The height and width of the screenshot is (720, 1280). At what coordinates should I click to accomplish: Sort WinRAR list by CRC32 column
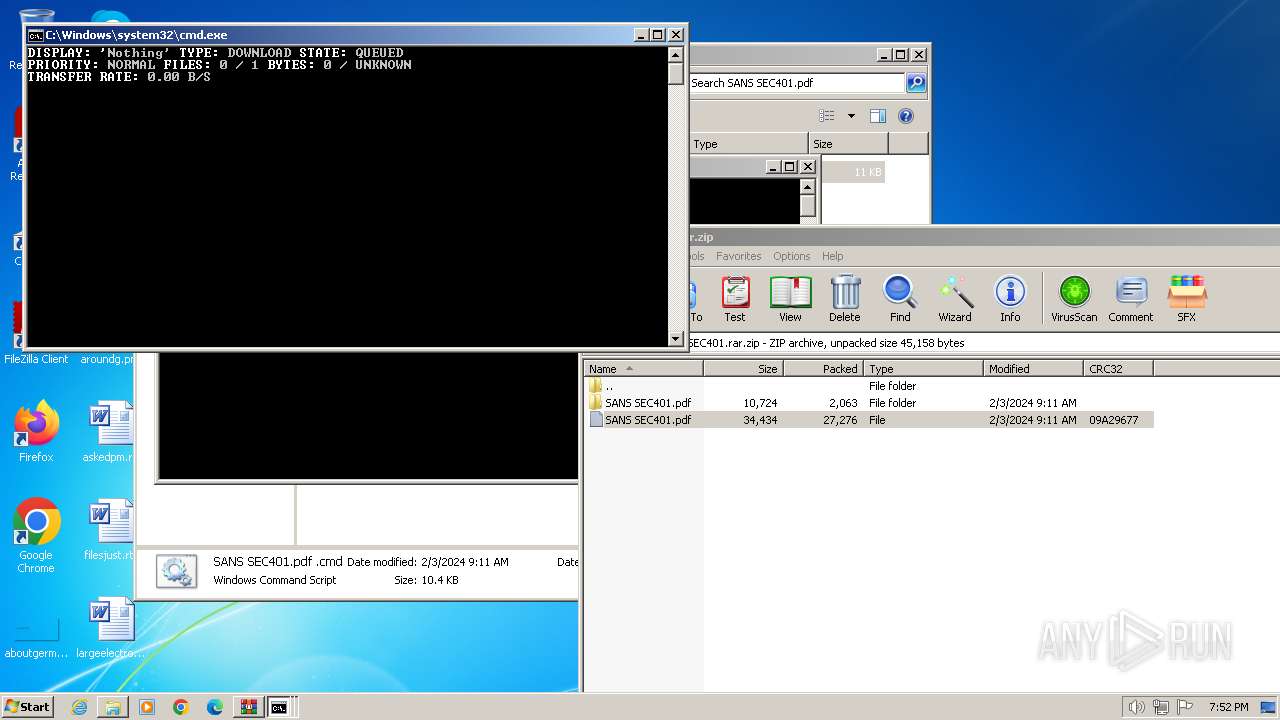(x=1119, y=369)
